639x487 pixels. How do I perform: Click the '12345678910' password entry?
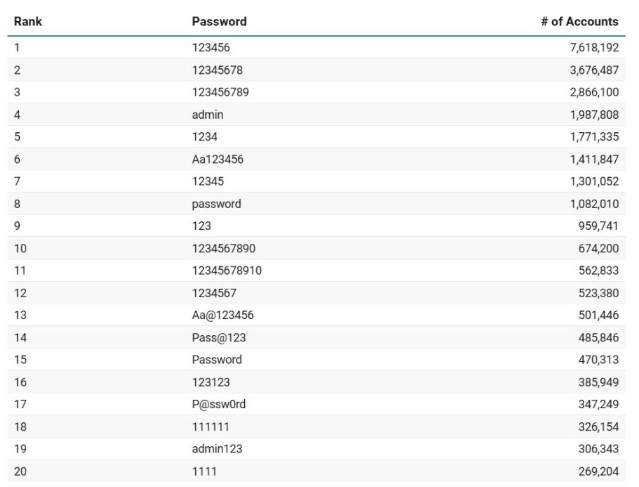click(227, 270)
